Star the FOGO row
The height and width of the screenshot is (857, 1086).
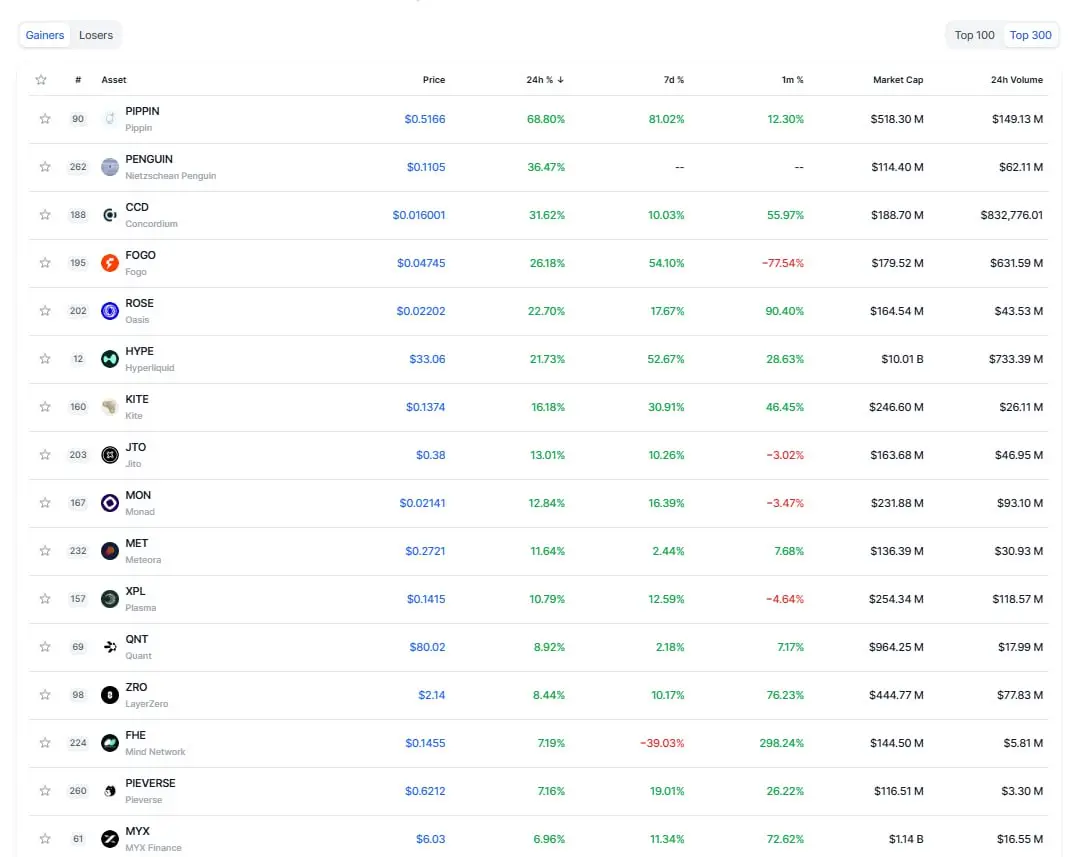[45, 263]
